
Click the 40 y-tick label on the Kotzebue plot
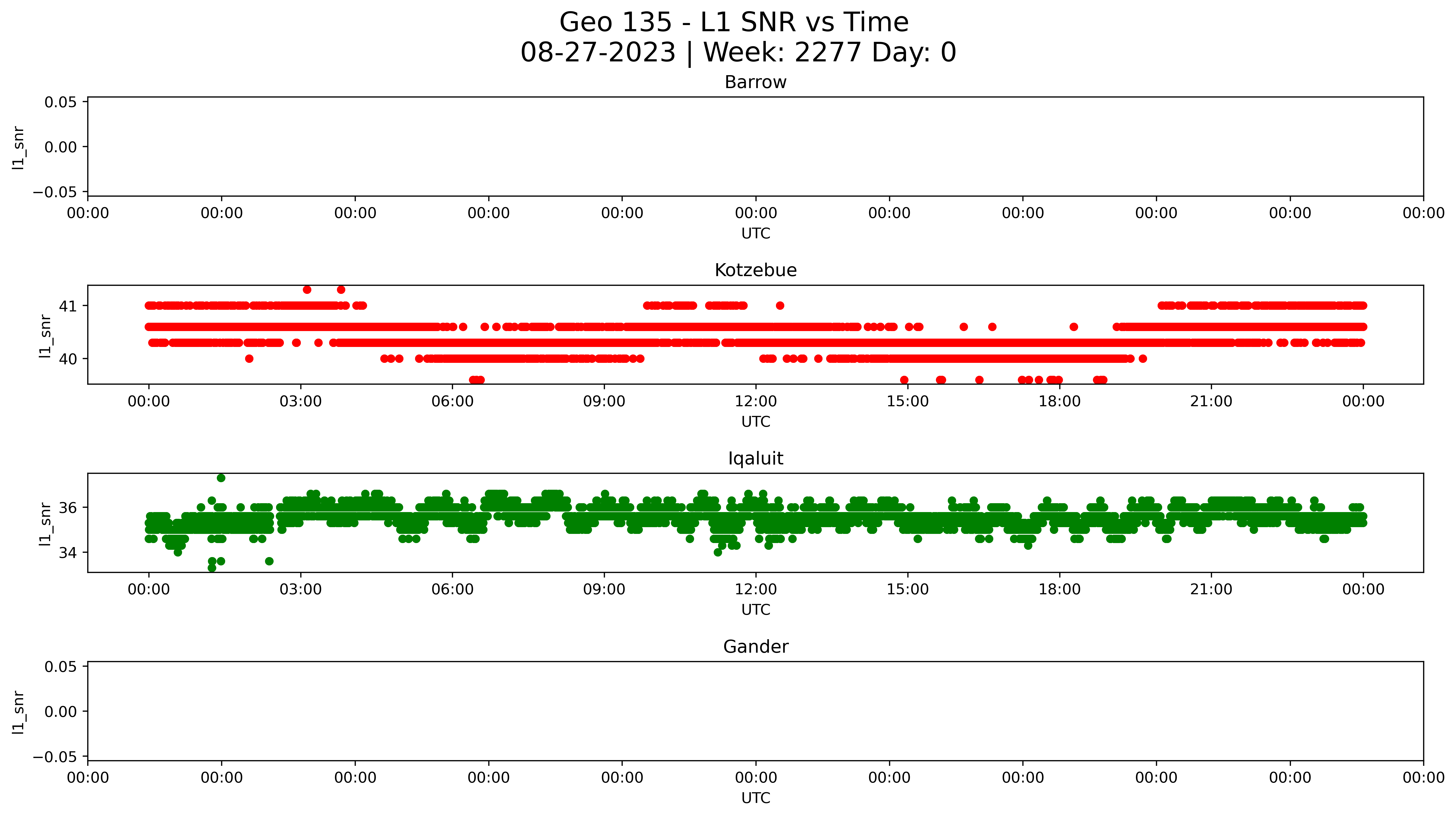(68, 359)
